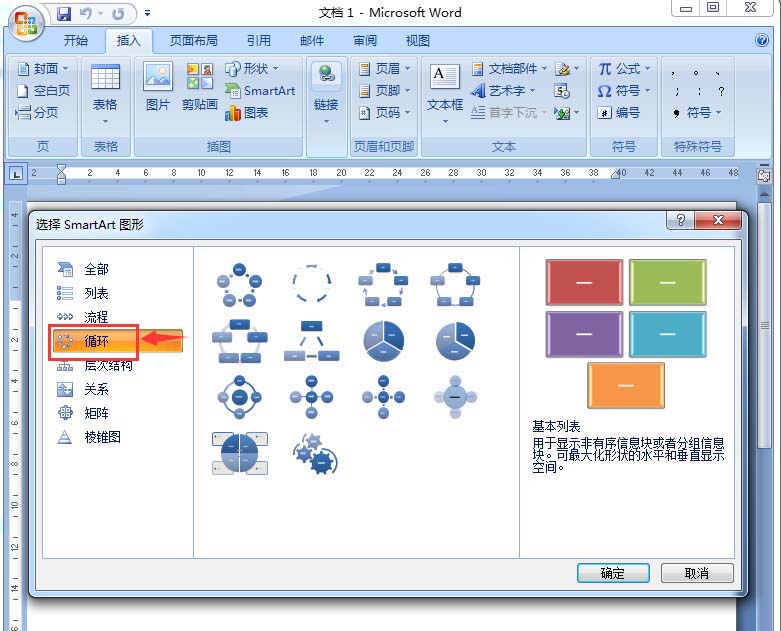Open the 邮件 ribbon tab
Viewport: 781px width, 631px height.
click(312, 40)
